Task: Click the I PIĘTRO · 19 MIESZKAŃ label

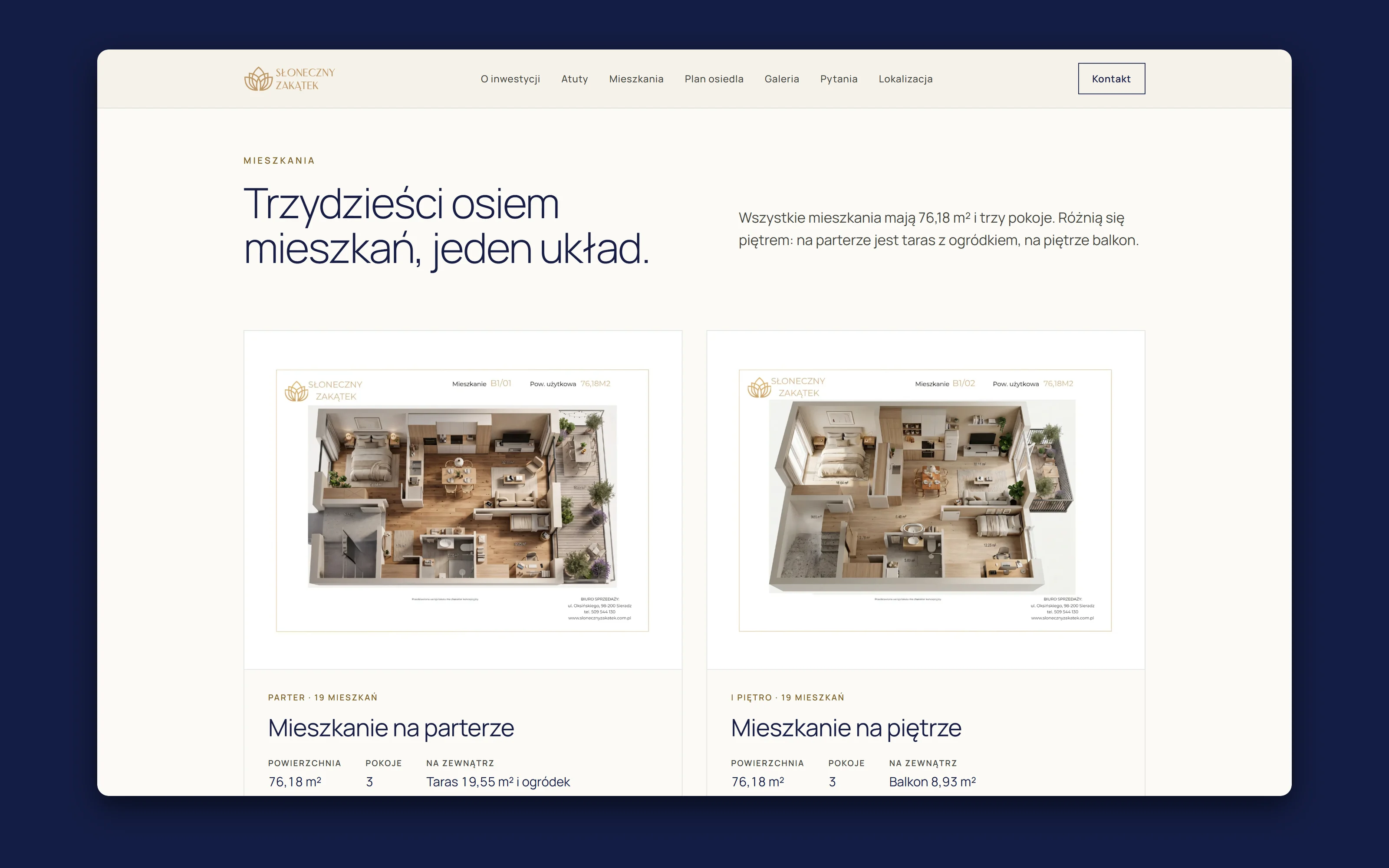Action: (x=787, y=697)
